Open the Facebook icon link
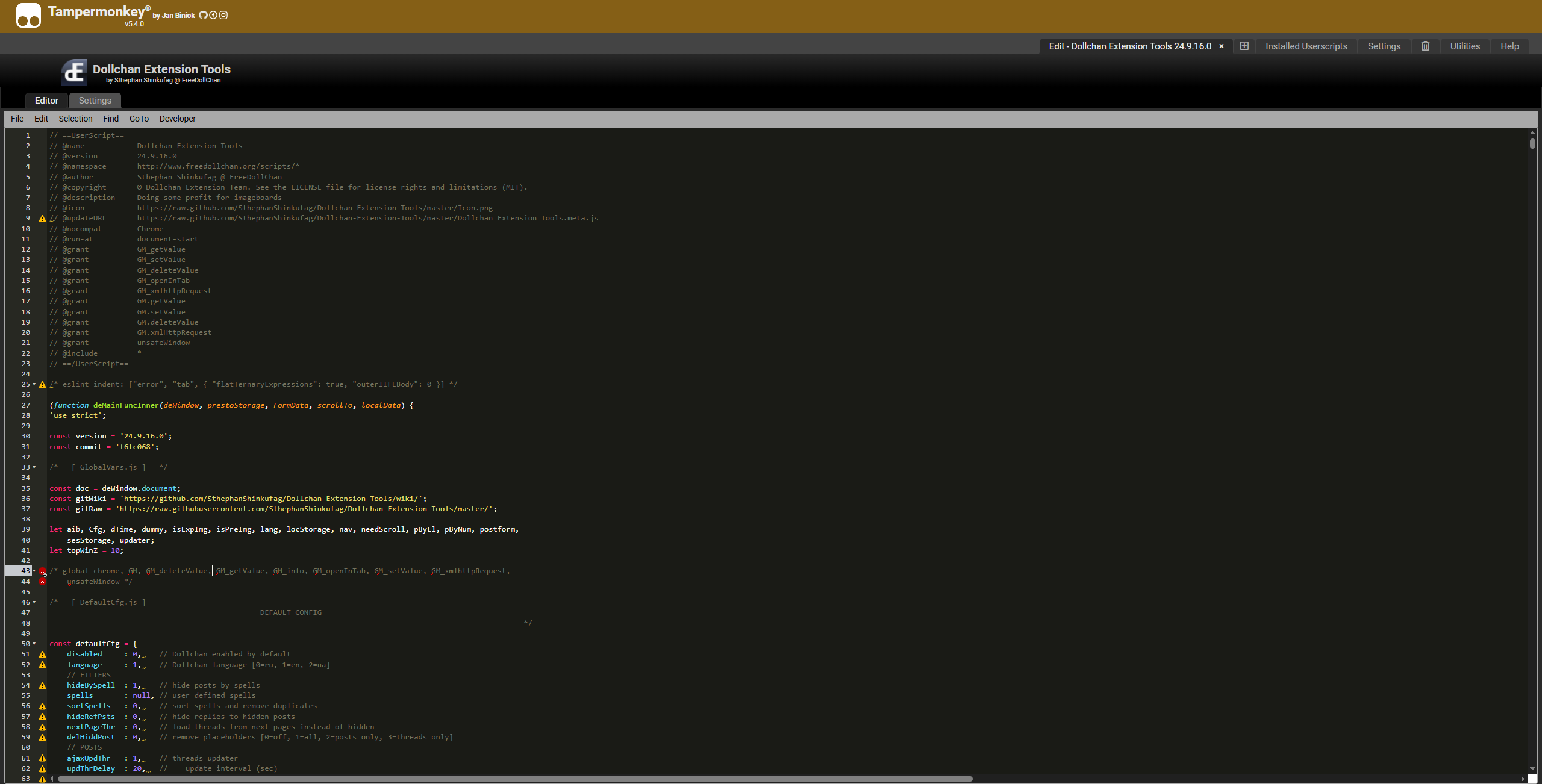The image size is (1542, 784). pyautogui.click(x=213, y=15)
